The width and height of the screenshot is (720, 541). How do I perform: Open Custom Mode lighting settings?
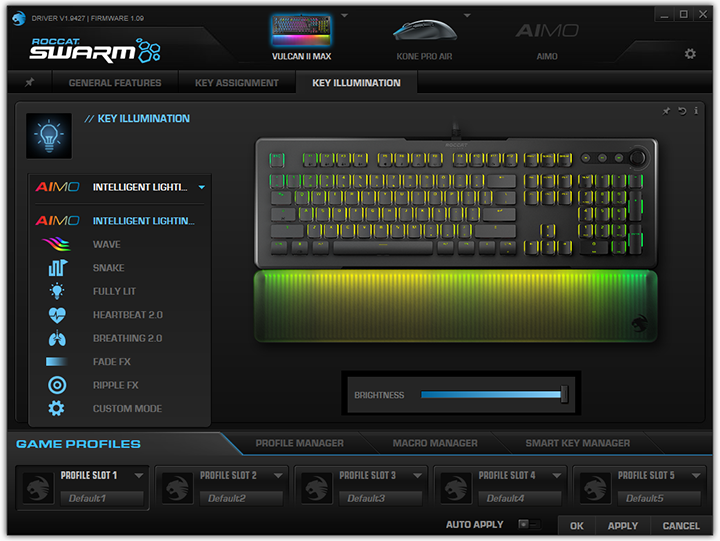coord(127,409)
